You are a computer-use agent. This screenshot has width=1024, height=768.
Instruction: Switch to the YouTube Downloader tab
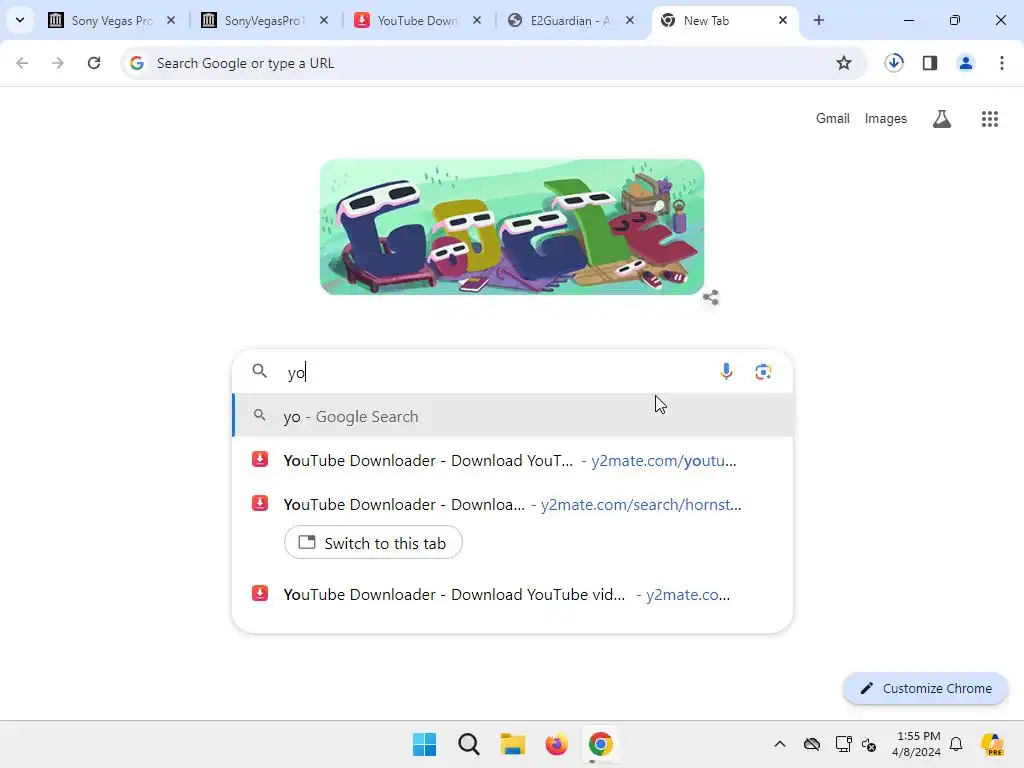point(419,20)
